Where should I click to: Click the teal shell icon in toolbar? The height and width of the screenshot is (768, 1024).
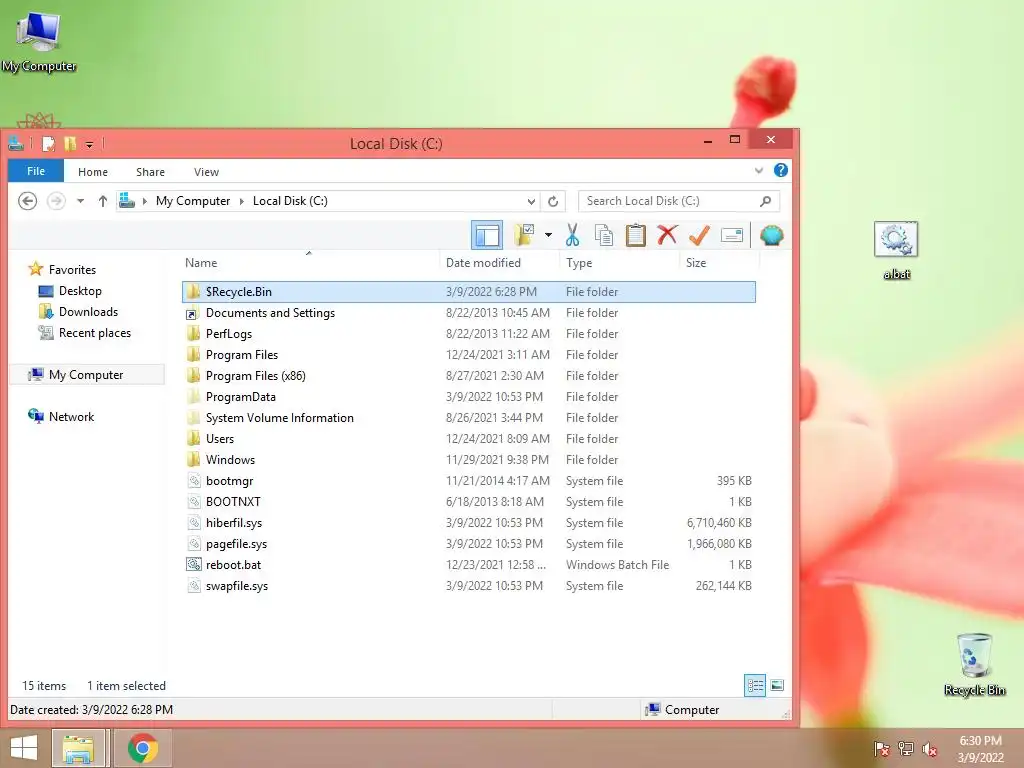pos(771,235)
